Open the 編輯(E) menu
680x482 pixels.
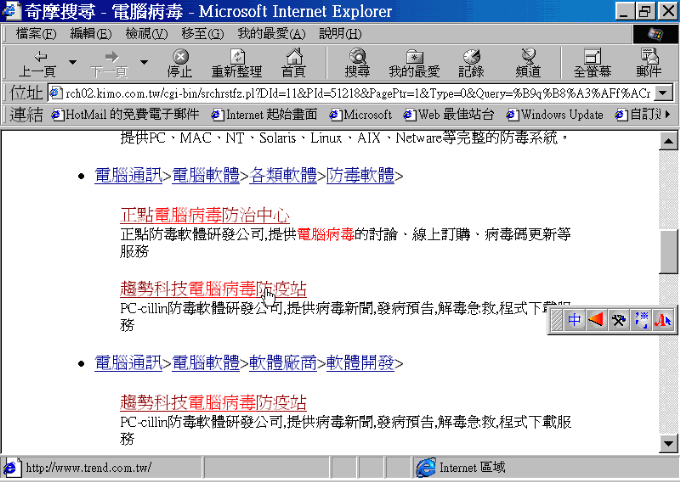tap(91, 33)
